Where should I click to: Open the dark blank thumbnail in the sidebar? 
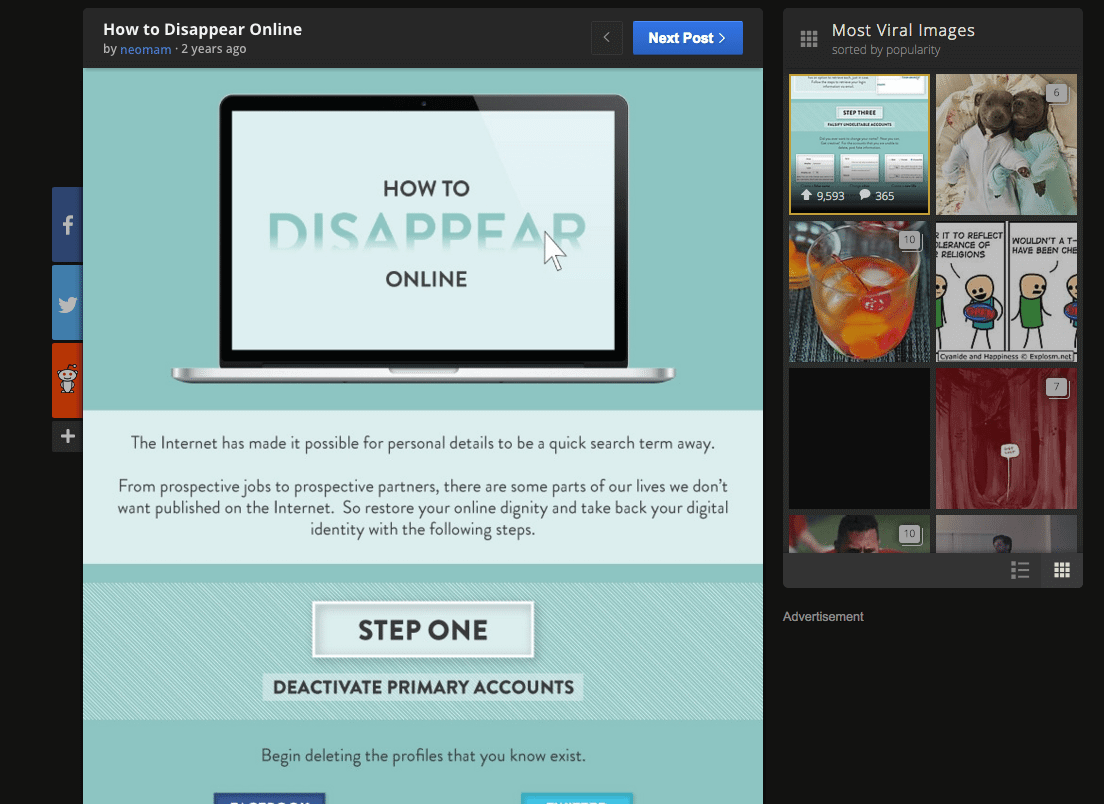coord(859,438)
